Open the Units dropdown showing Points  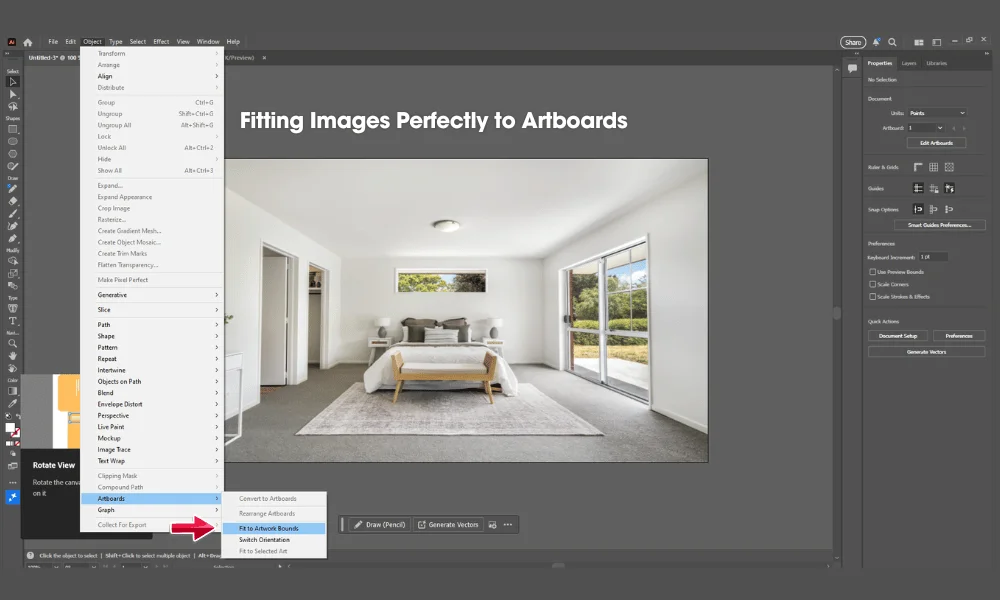pyautogui.click(x=936, y=113)
